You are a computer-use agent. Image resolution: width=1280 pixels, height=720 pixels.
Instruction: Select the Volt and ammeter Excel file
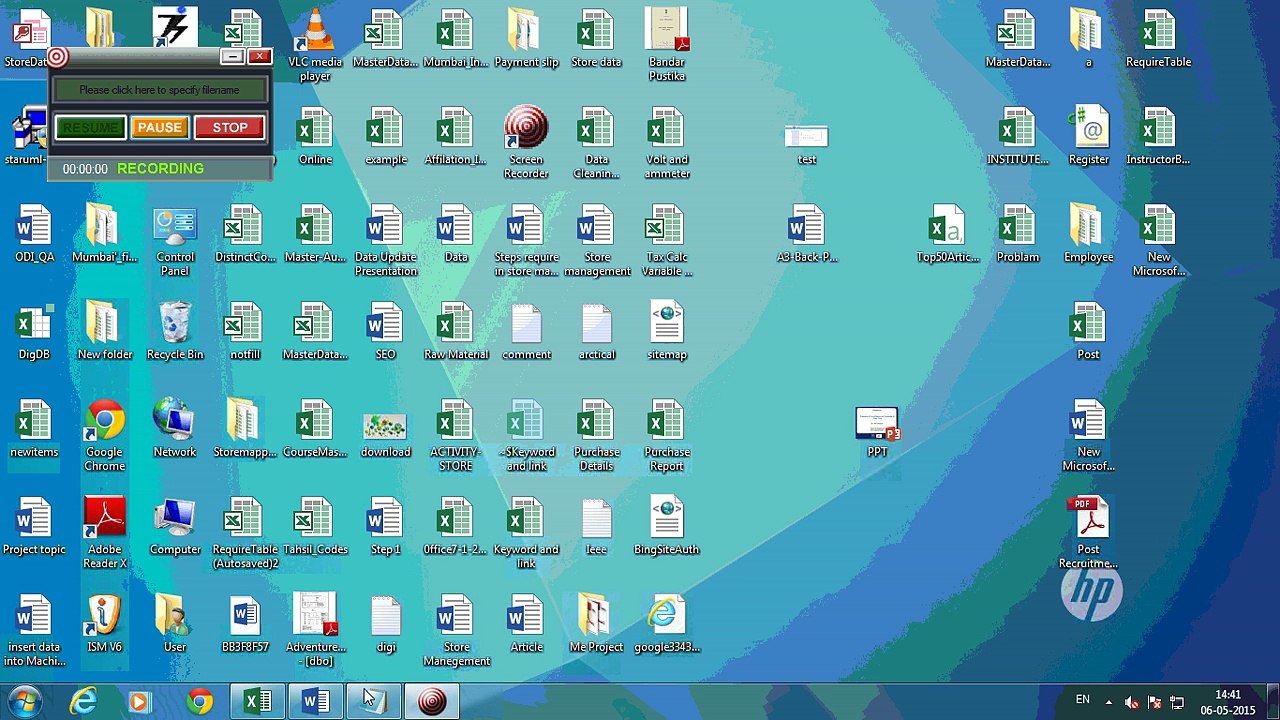point(667,143)
